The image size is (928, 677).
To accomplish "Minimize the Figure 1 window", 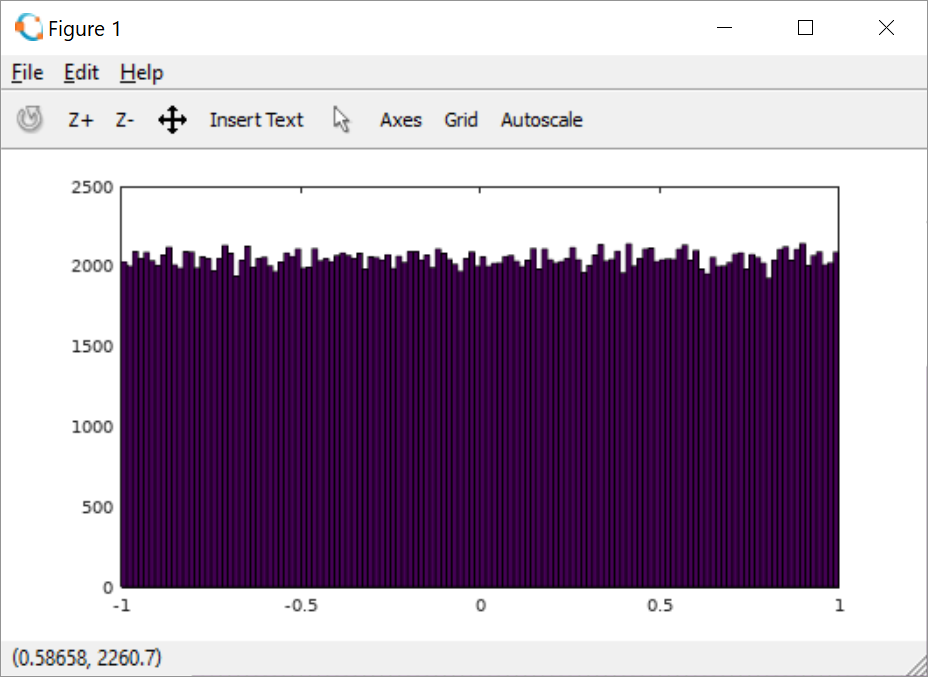I will pos(724,28).
